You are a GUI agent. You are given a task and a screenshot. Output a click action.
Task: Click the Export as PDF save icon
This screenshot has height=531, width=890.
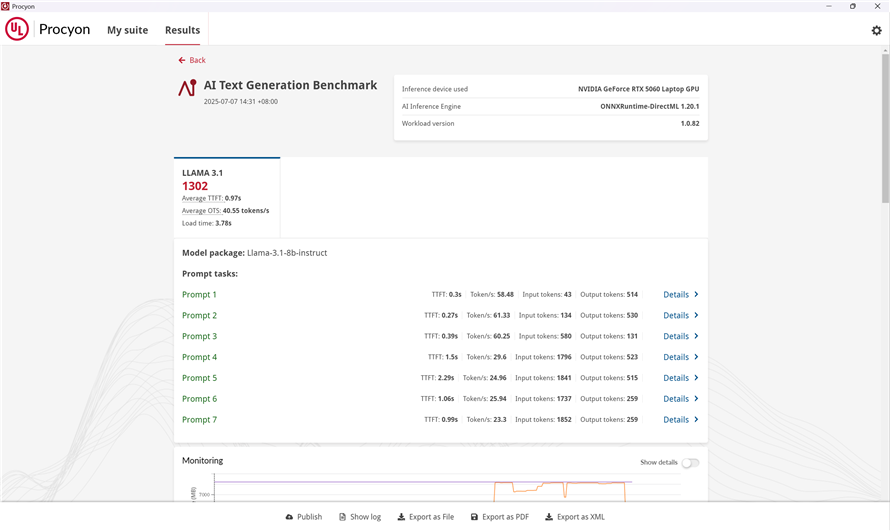click(x=474, y=517)
